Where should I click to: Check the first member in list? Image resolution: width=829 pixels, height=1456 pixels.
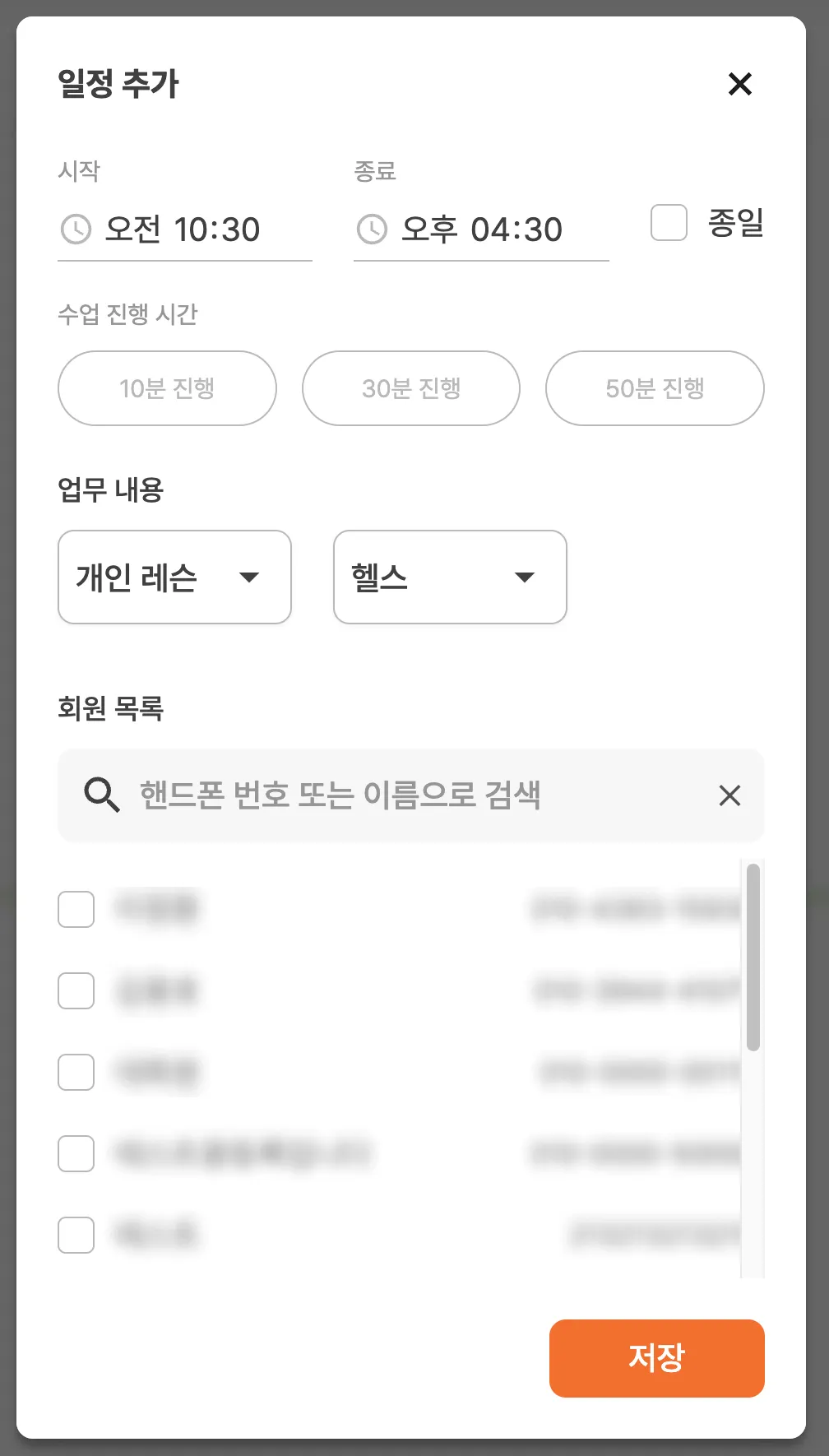pos(76,909)
